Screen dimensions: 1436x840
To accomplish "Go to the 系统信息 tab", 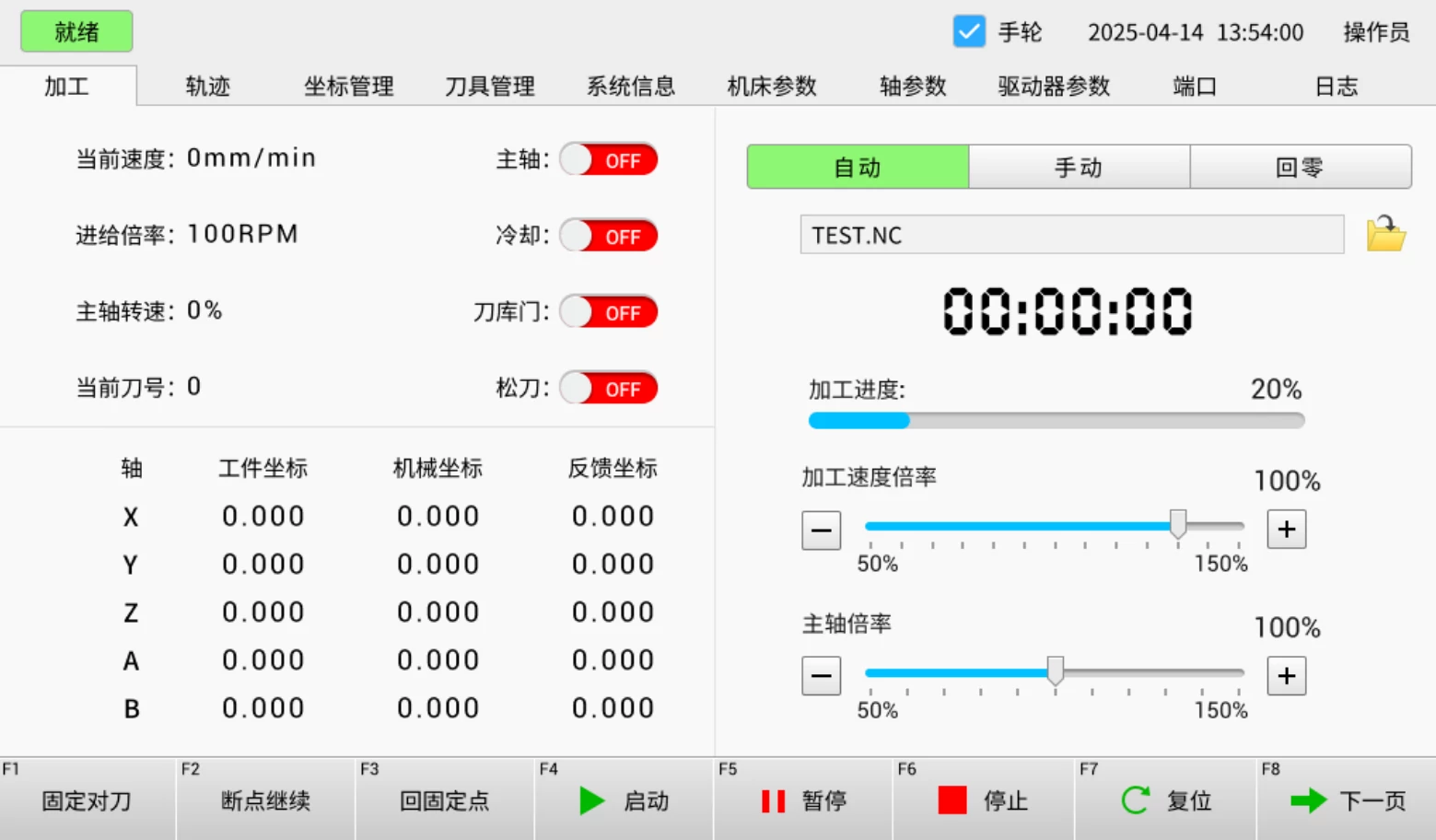I will coord(631,87).
